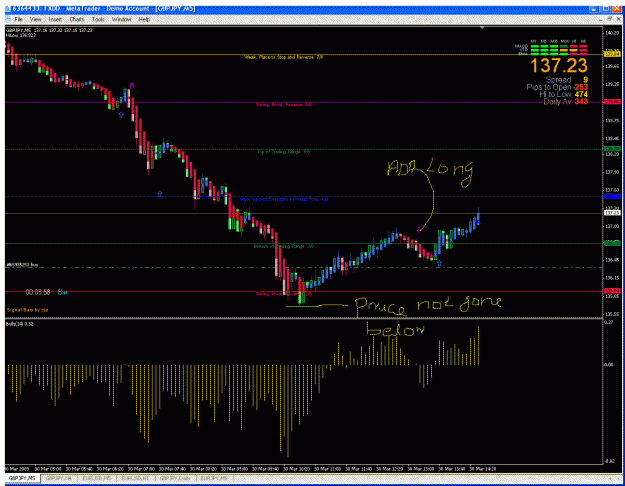Click the Spread 9 readout

(x=566, y=80)
